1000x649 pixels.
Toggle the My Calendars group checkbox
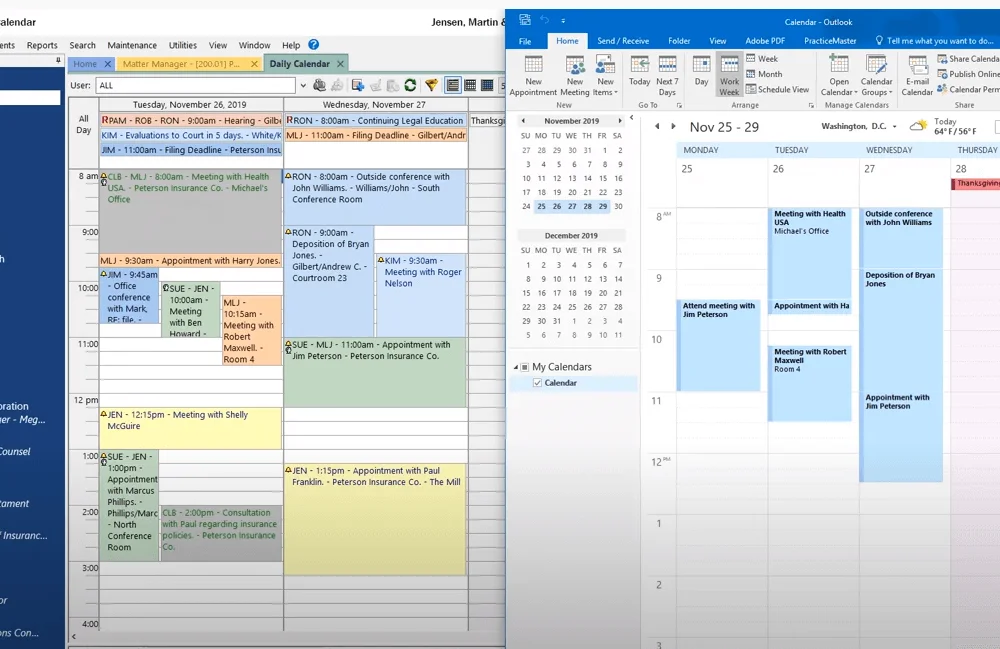tap(525, 367)
